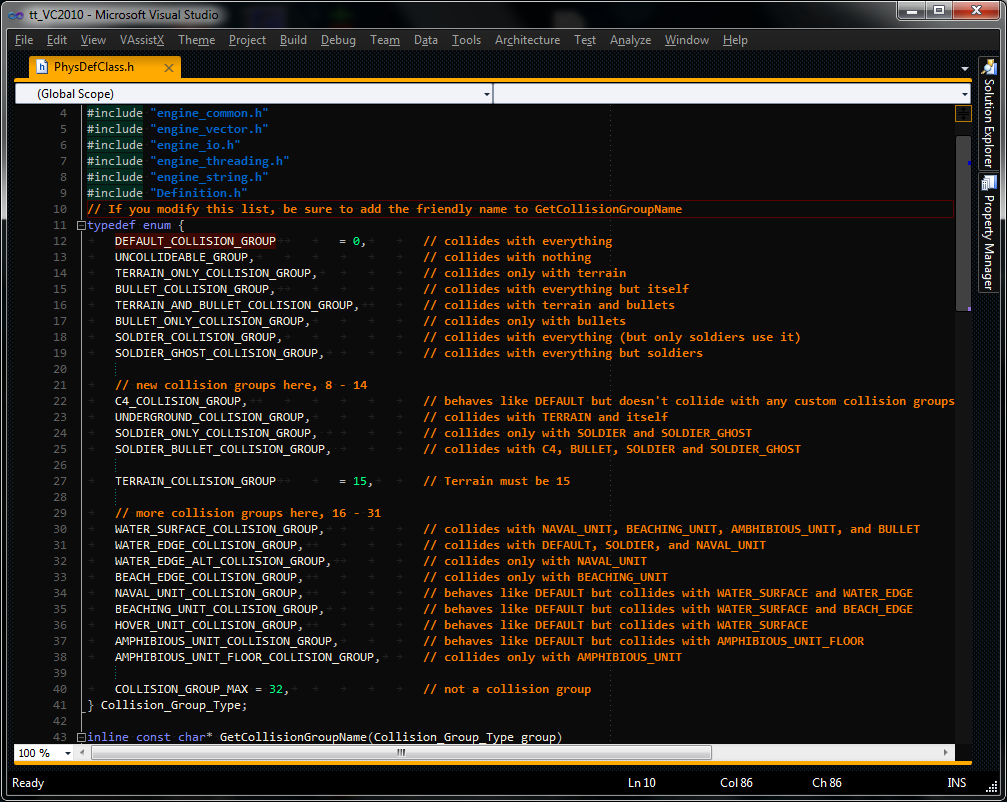Open the VAssistX menu

[x=141, y=40]
